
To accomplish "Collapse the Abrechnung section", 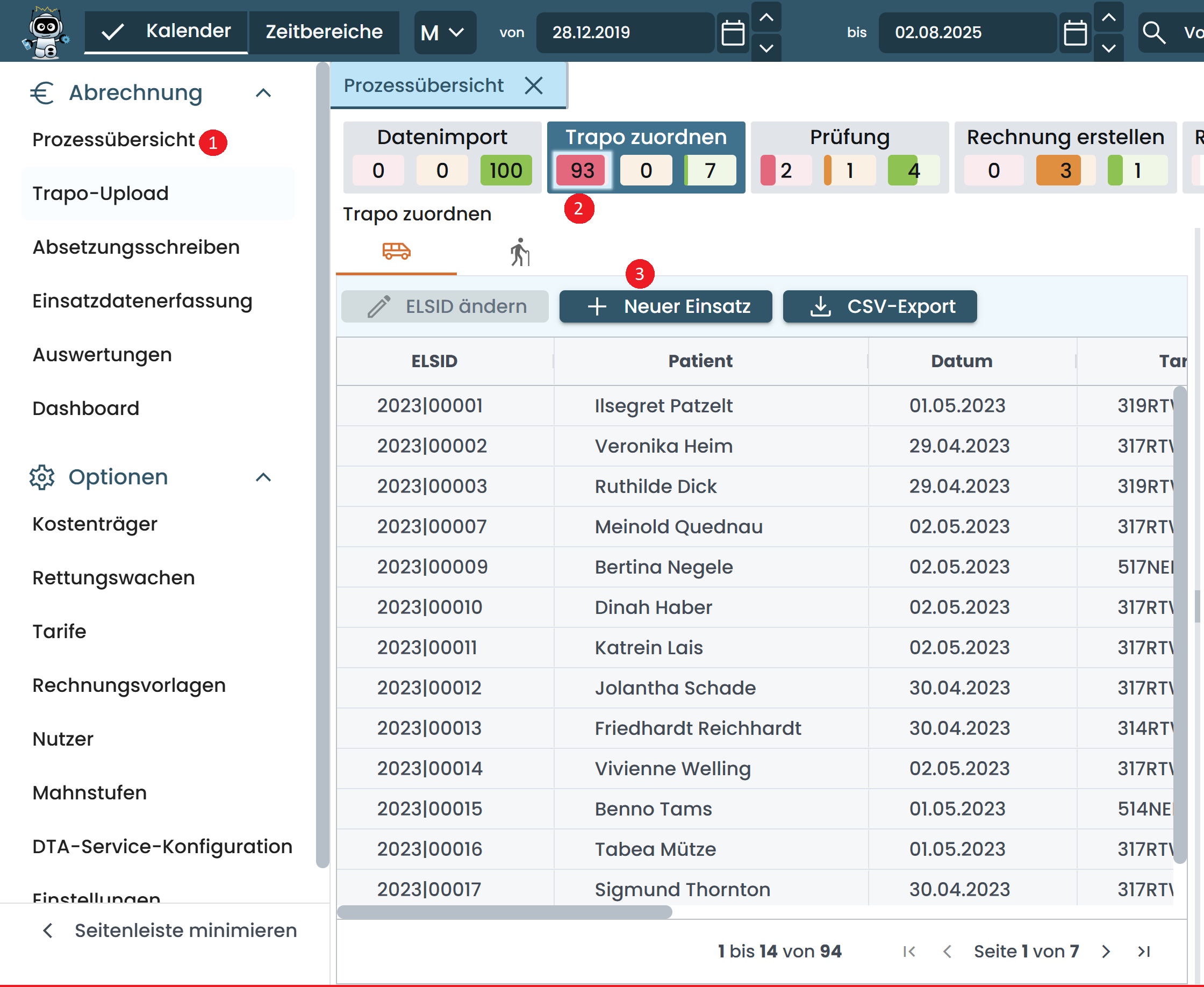I will click(263, 92).
